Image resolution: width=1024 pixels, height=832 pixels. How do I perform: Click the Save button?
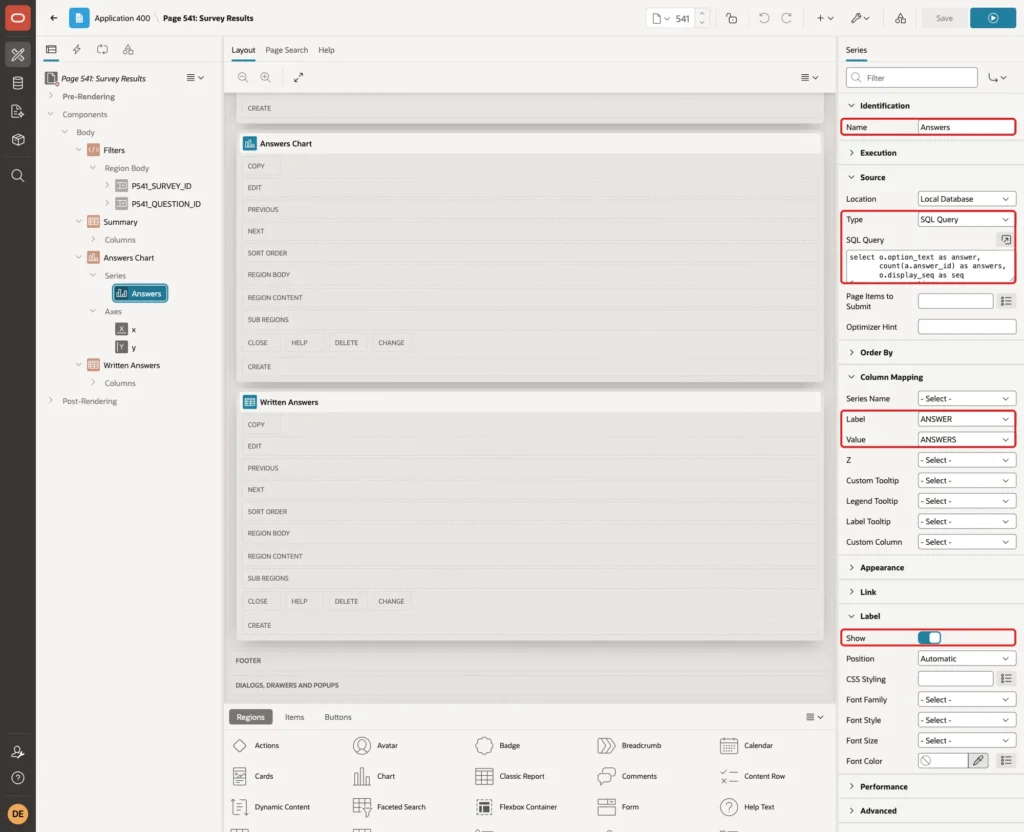click(944, 18)
